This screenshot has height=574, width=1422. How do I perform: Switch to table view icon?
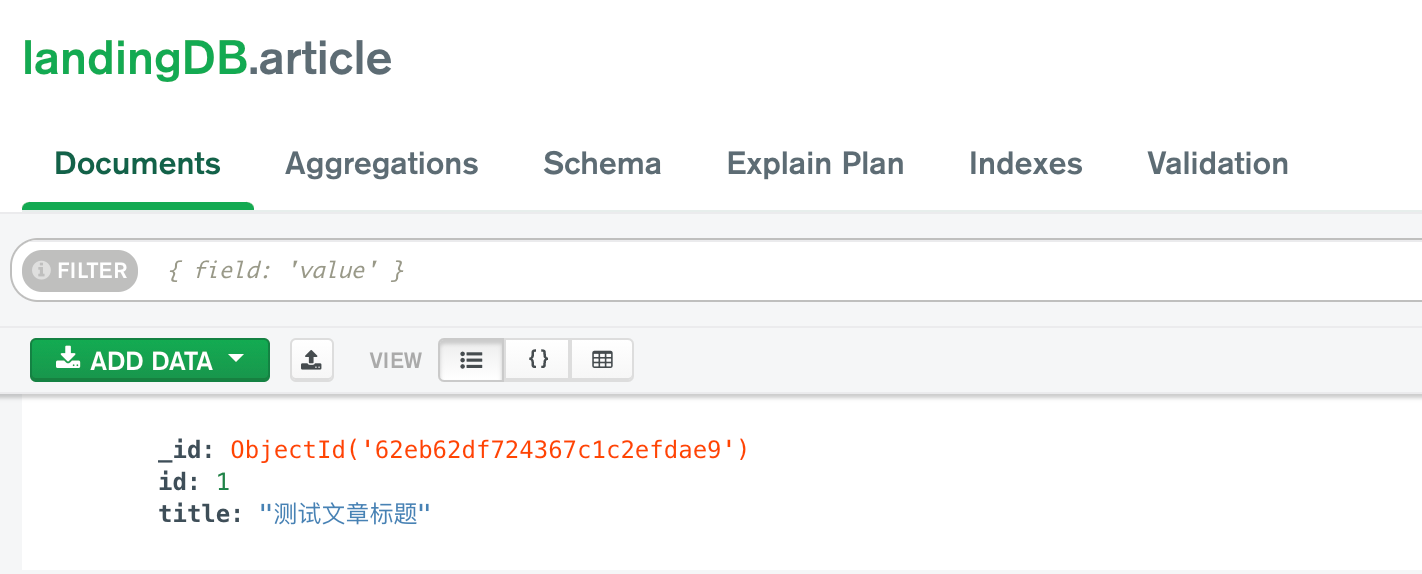point(602,360)
